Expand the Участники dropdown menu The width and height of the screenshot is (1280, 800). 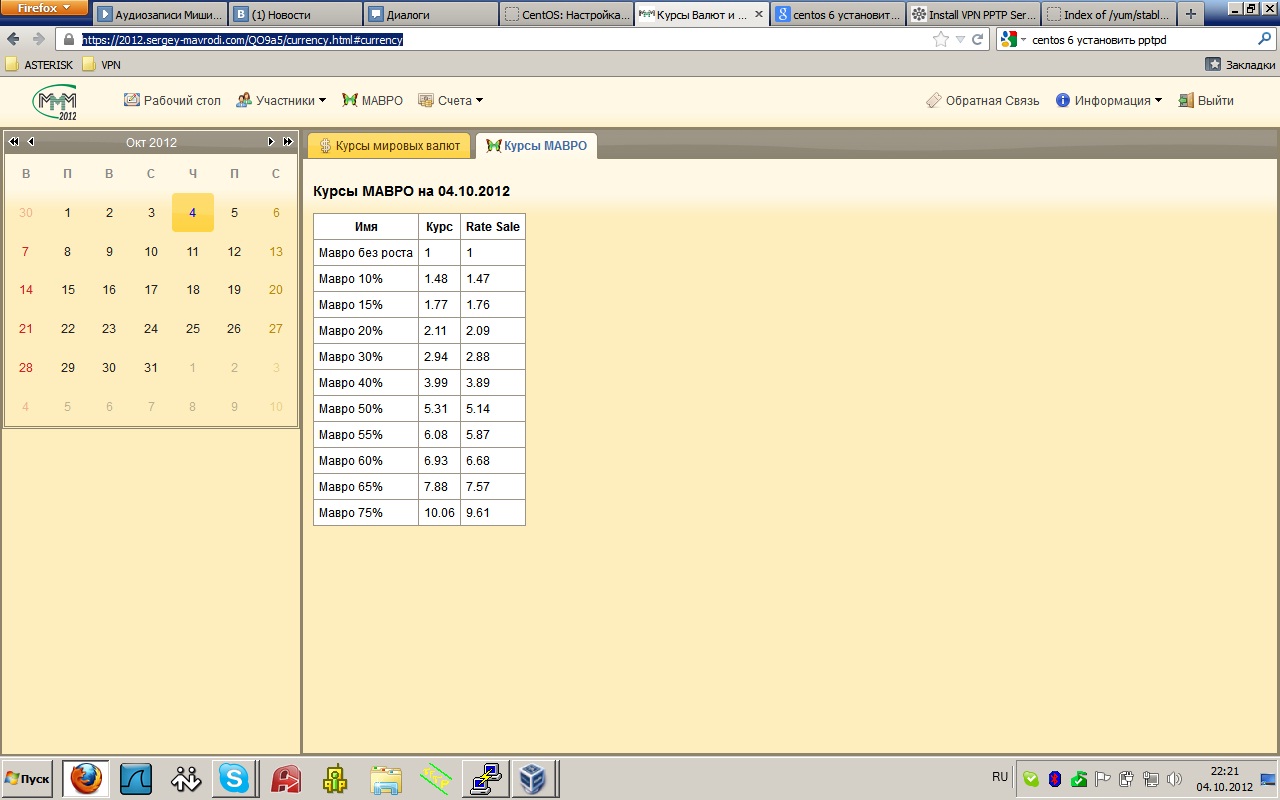click(282, 100)
